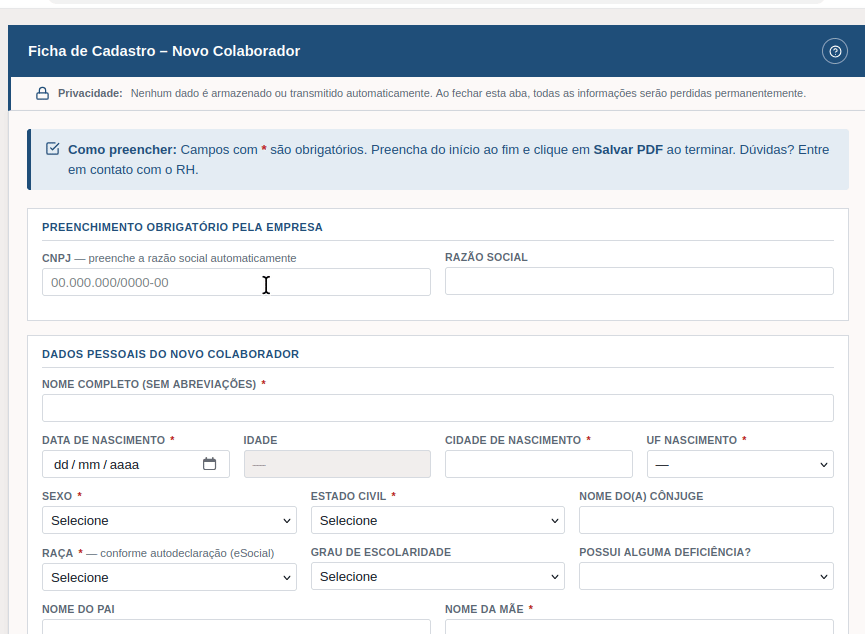Click the padlock privacy icon

42,93
